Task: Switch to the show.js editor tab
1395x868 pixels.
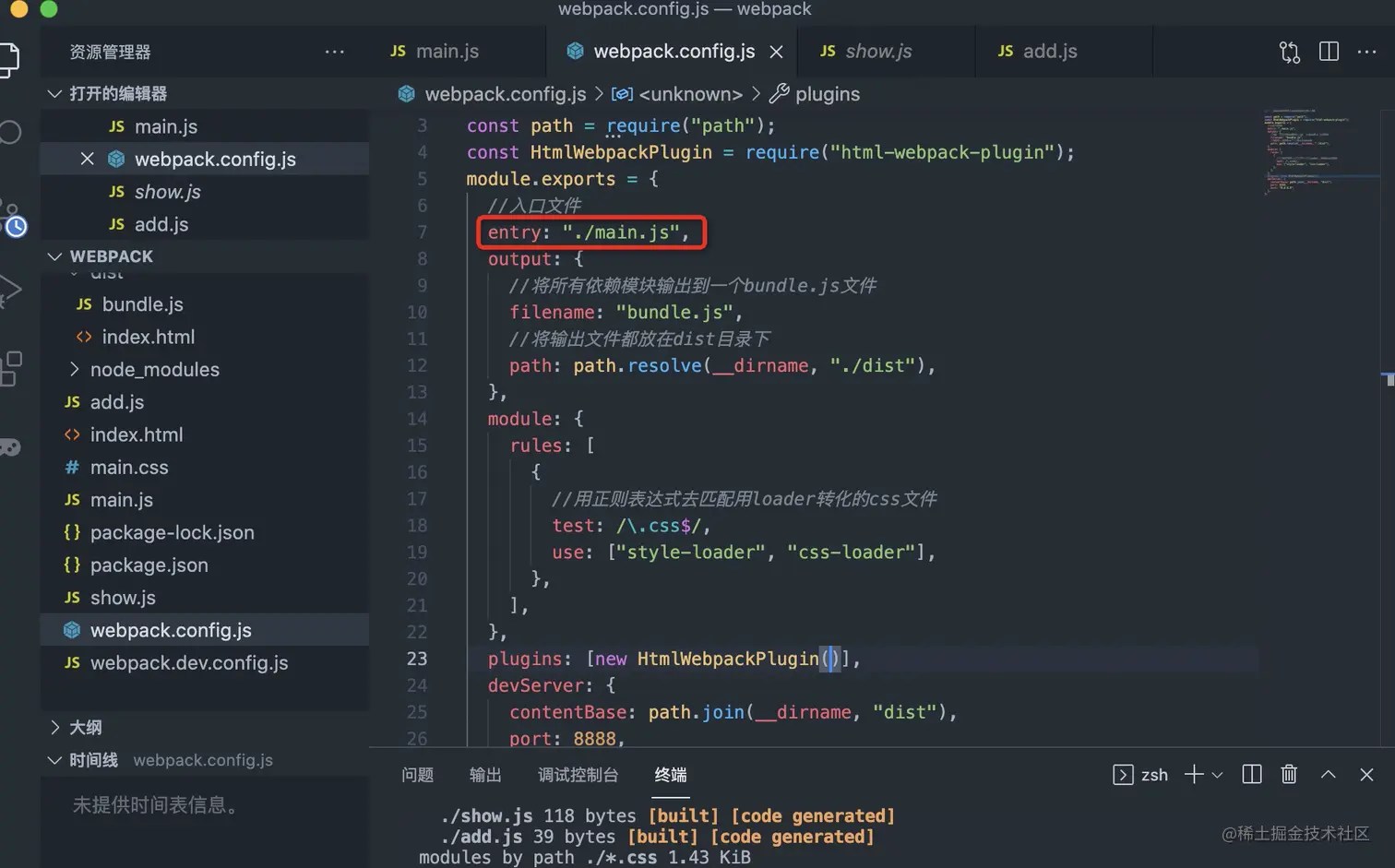Action: tap(886, 52)
